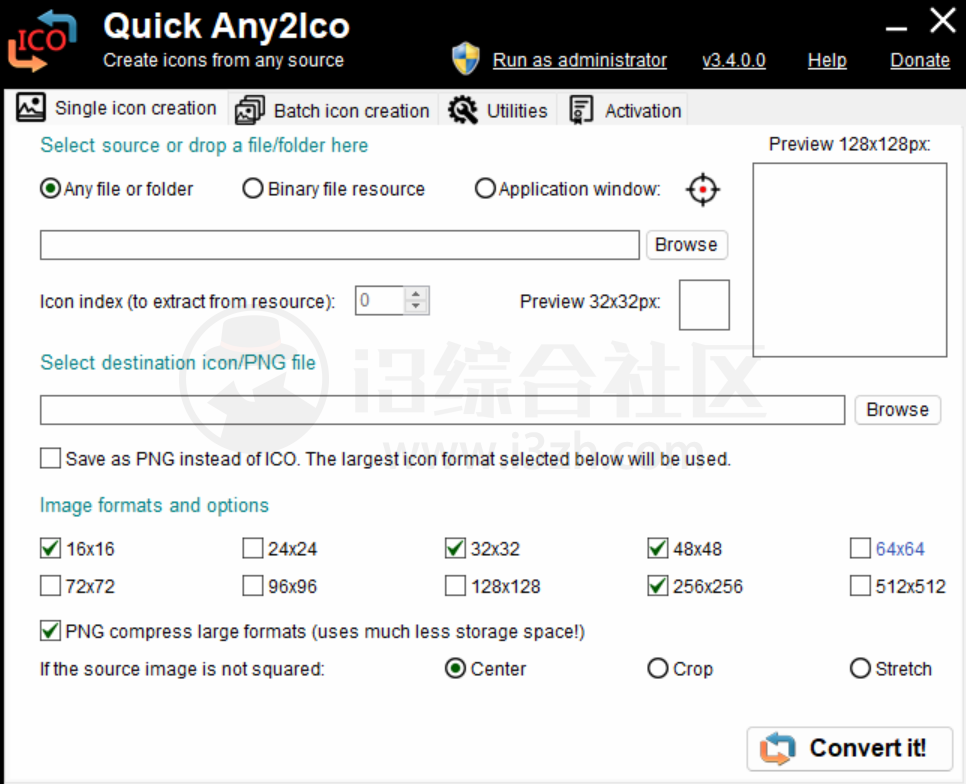Screen dimensions: 966x784
Task: Click the Single icon creation tab image icon
Action: [30, 107]
